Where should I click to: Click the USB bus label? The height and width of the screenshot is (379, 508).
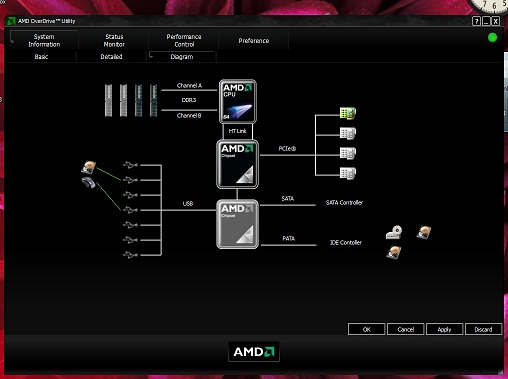click(188, 204)
